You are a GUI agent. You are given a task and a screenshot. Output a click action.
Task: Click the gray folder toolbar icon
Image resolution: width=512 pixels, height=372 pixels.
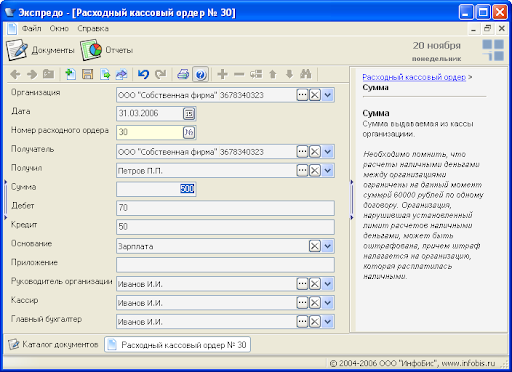coord(49,74)
